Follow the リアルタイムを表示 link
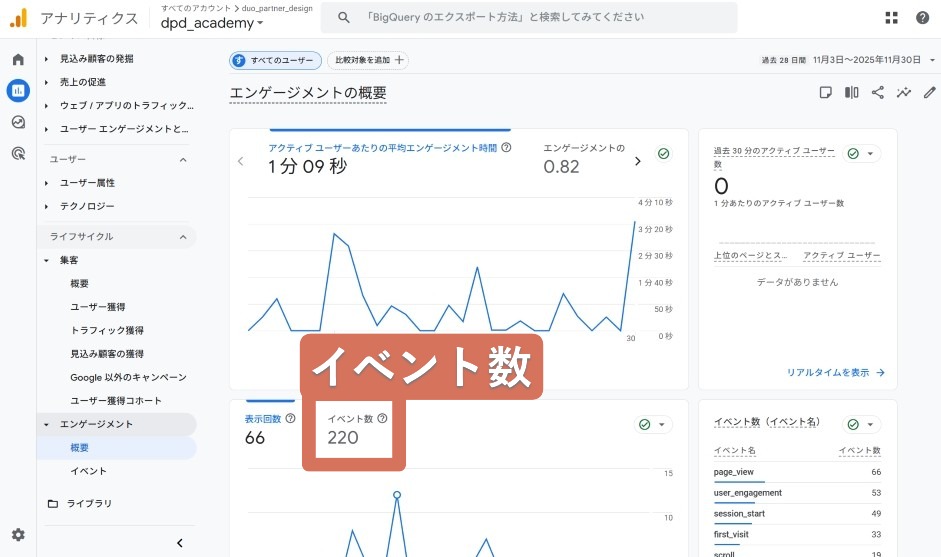The height and width of the screenshot is (557, 941). pyautogui.click(x=835, y=373)
